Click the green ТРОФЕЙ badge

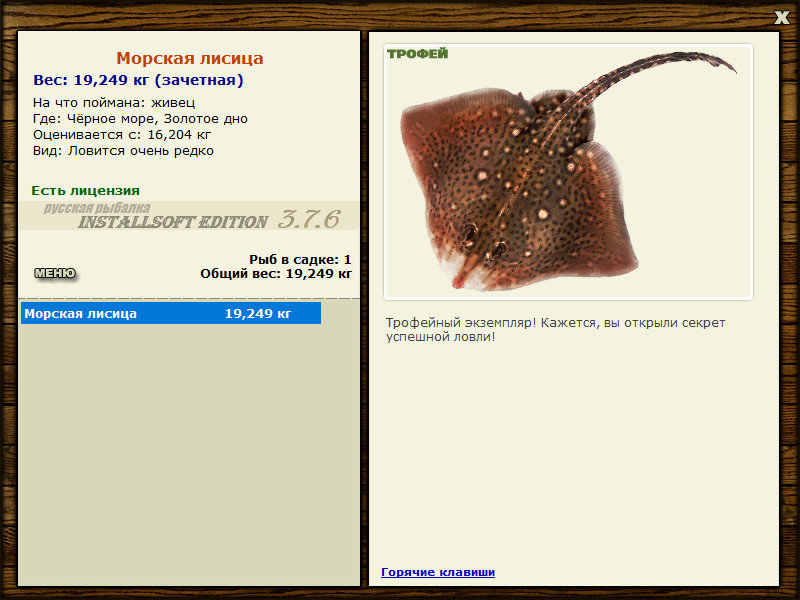417,54
